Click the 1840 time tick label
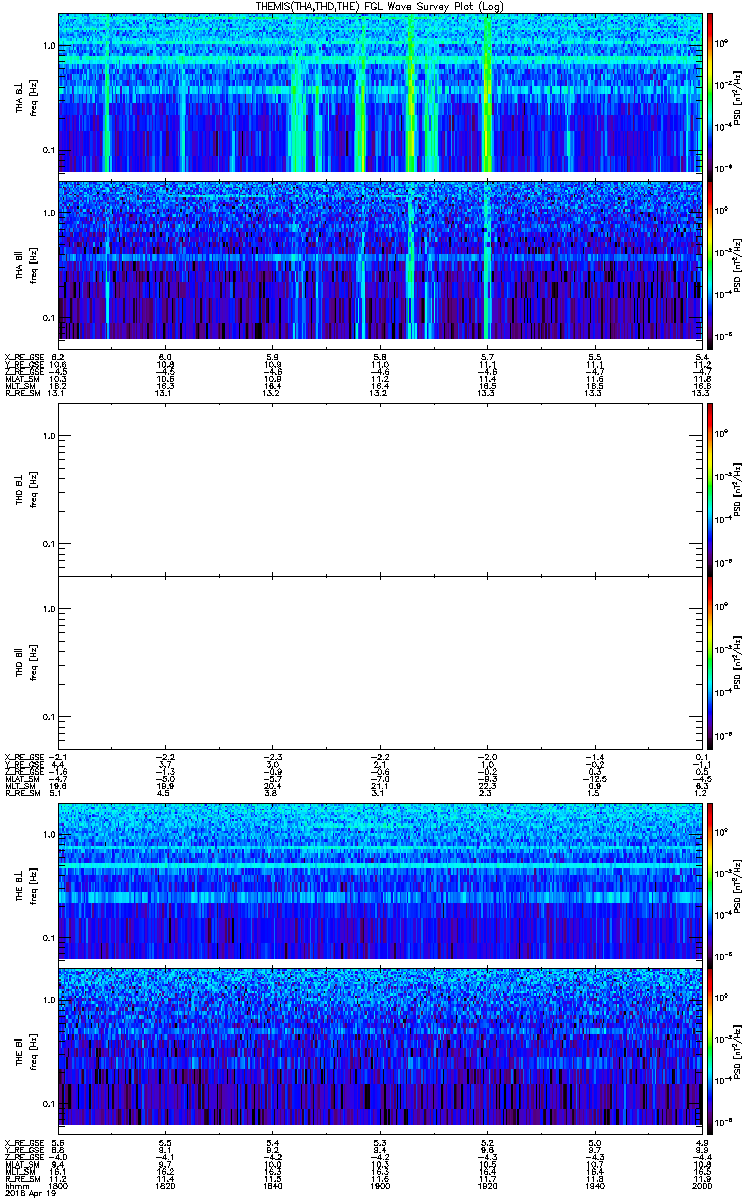 coord(272,1187)
